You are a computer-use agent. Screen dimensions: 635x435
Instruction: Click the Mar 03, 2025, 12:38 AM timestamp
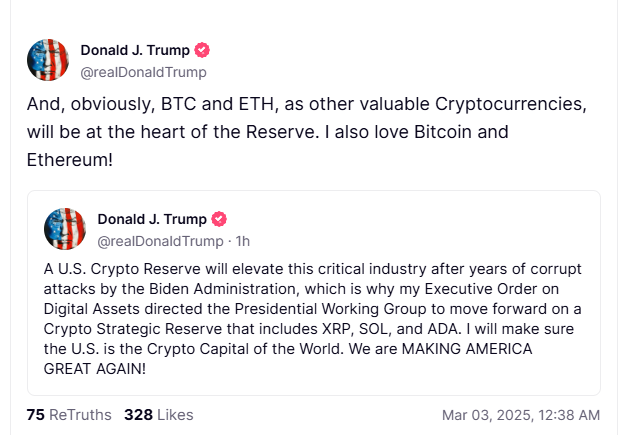pos(520,414)
